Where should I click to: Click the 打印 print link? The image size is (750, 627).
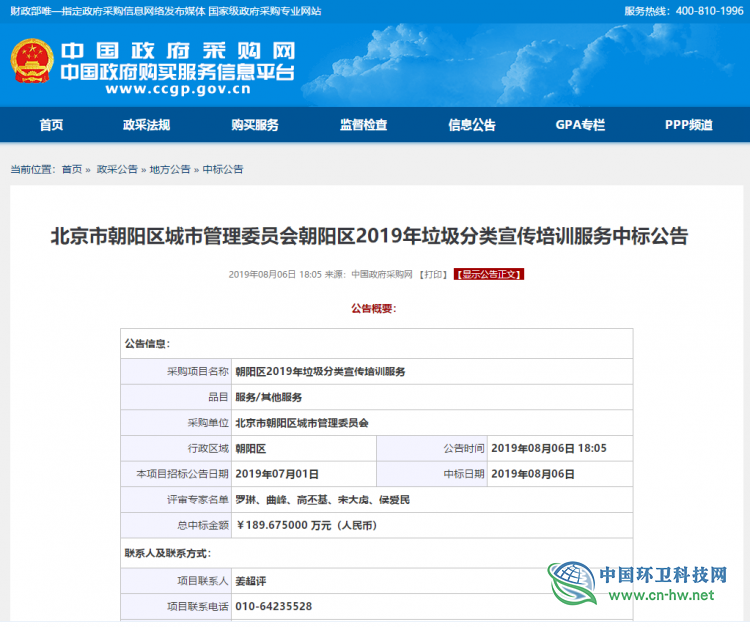[x=433, y=274]
